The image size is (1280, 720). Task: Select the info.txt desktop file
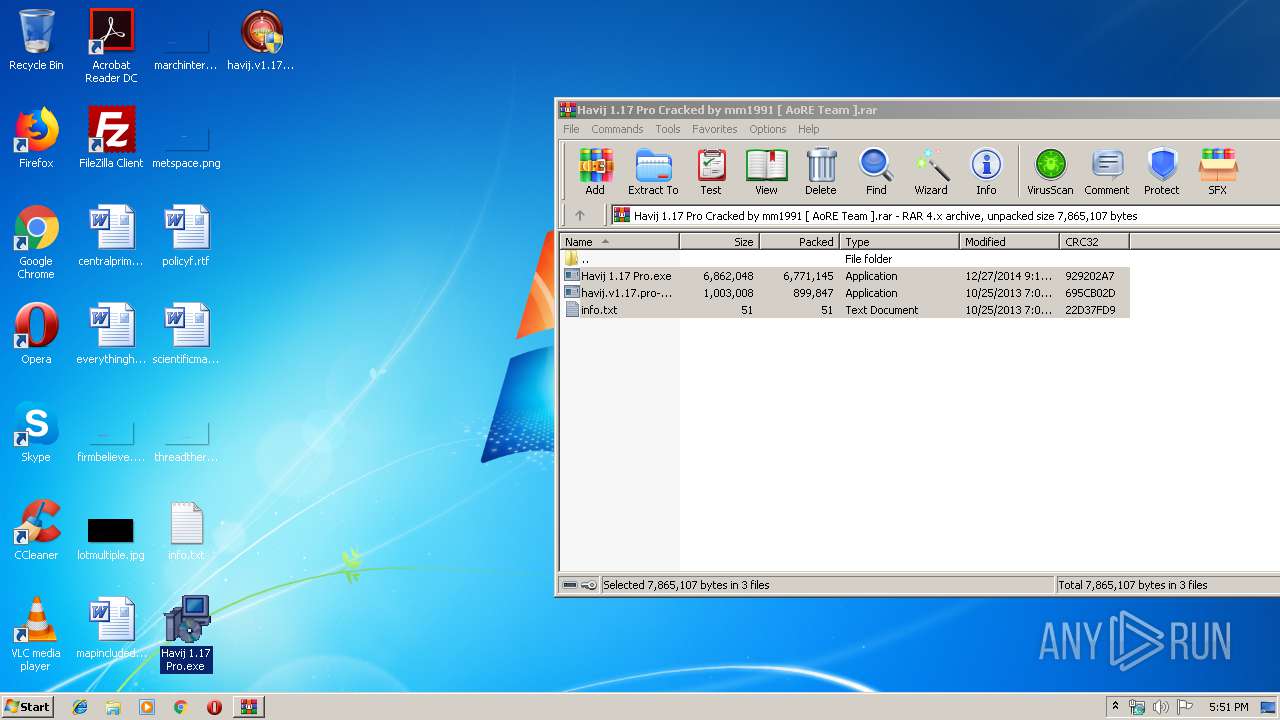(186, 530)
